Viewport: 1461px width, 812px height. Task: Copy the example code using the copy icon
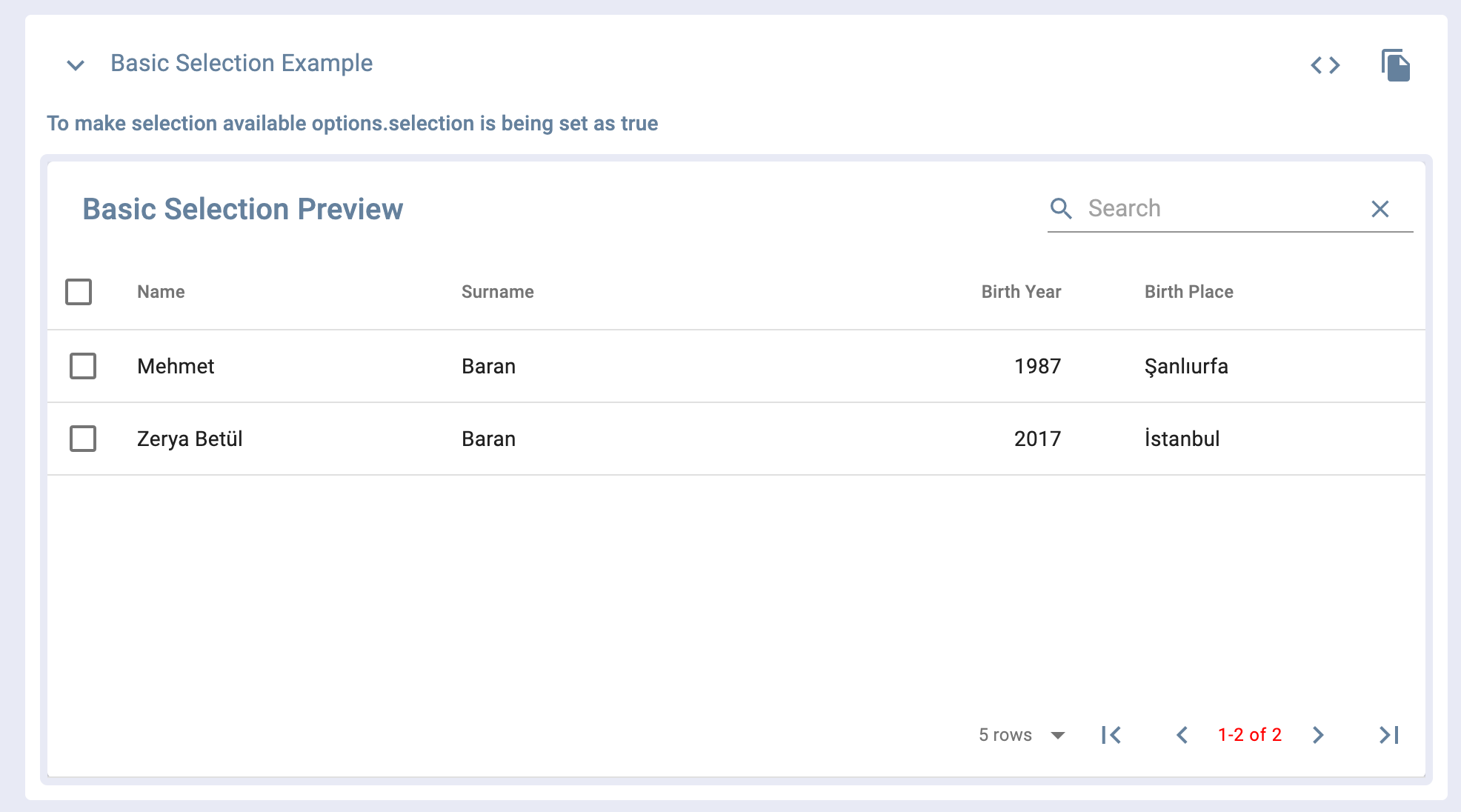tap(1394, 65)
